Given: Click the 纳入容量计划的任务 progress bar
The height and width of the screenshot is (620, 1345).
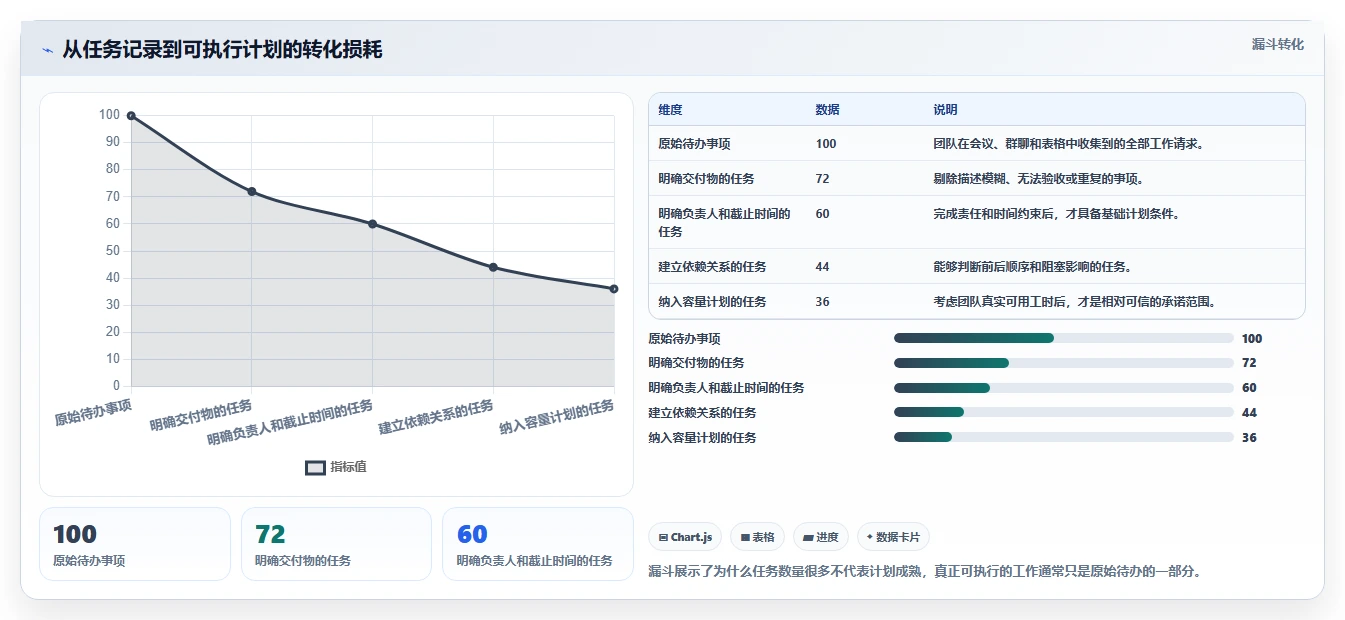Looking at the screenshot, I should pyautogui.click(x=1064, y=437).
